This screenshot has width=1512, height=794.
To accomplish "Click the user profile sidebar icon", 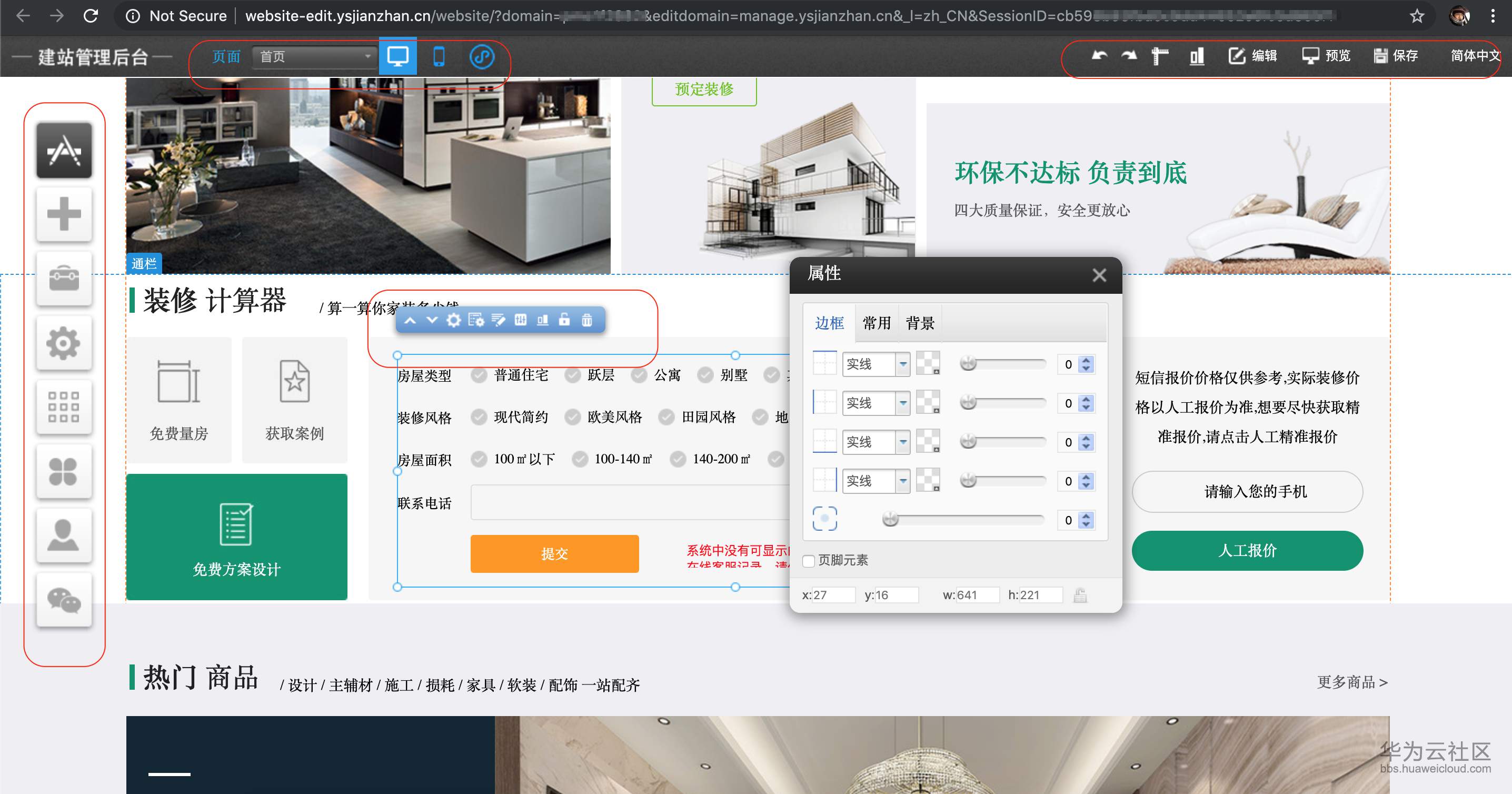I will pyautogui.click(x=63, y=536).
